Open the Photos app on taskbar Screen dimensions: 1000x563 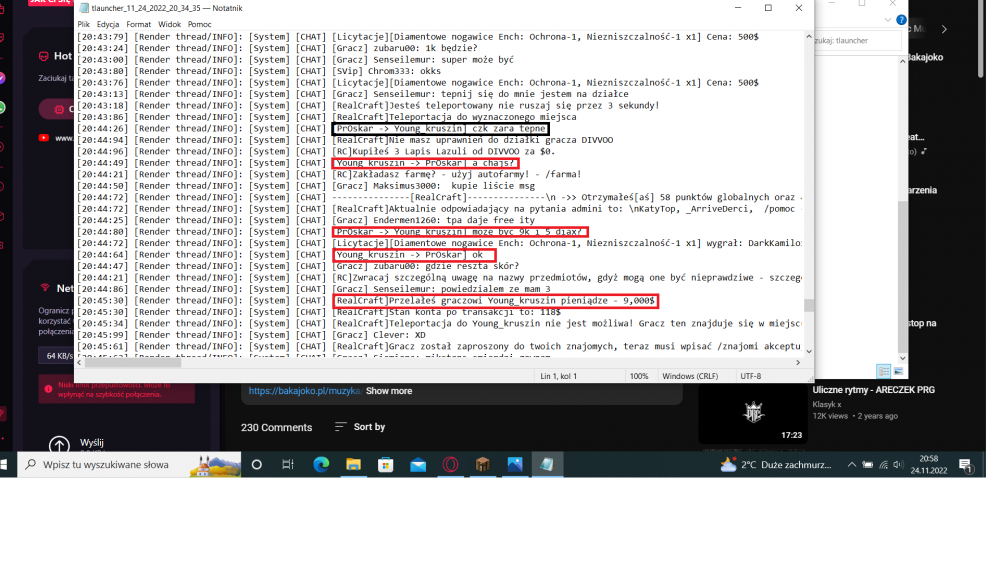tap(514, 465)
